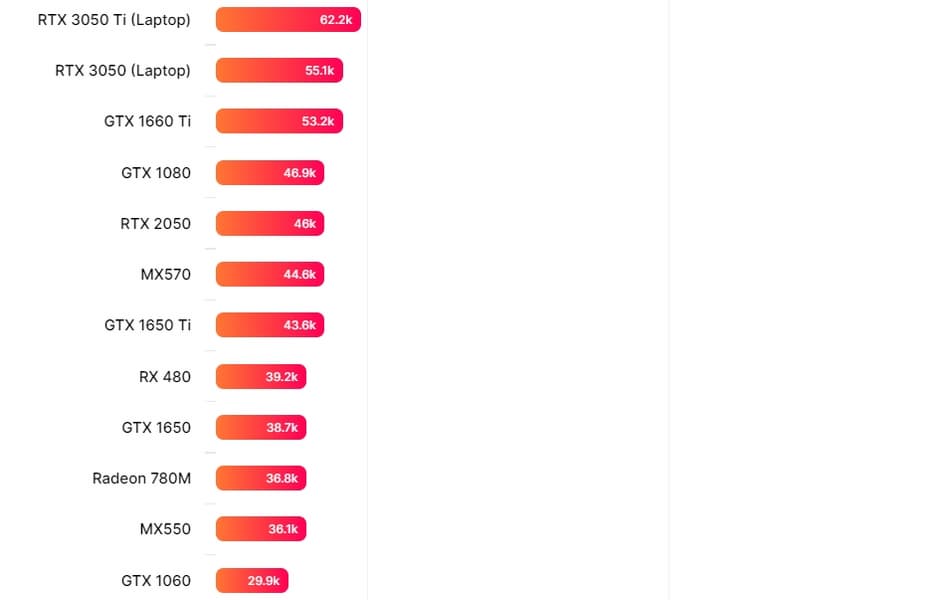Select the 62.2k score bar
Image resolution: width=939 pixels, height=600 pixels.
click(288, 20)
